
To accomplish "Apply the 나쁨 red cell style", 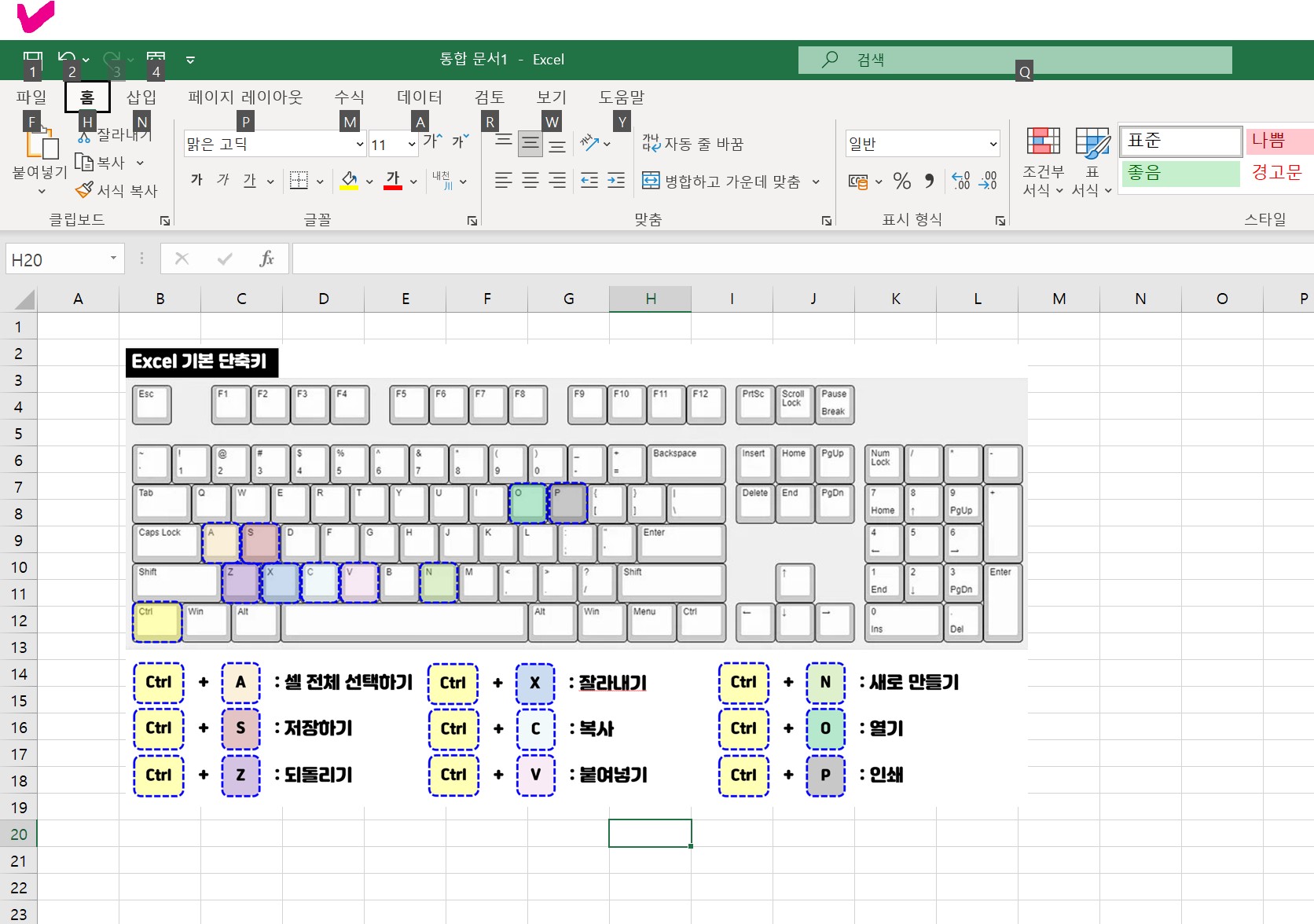I will pos(1279,141).
